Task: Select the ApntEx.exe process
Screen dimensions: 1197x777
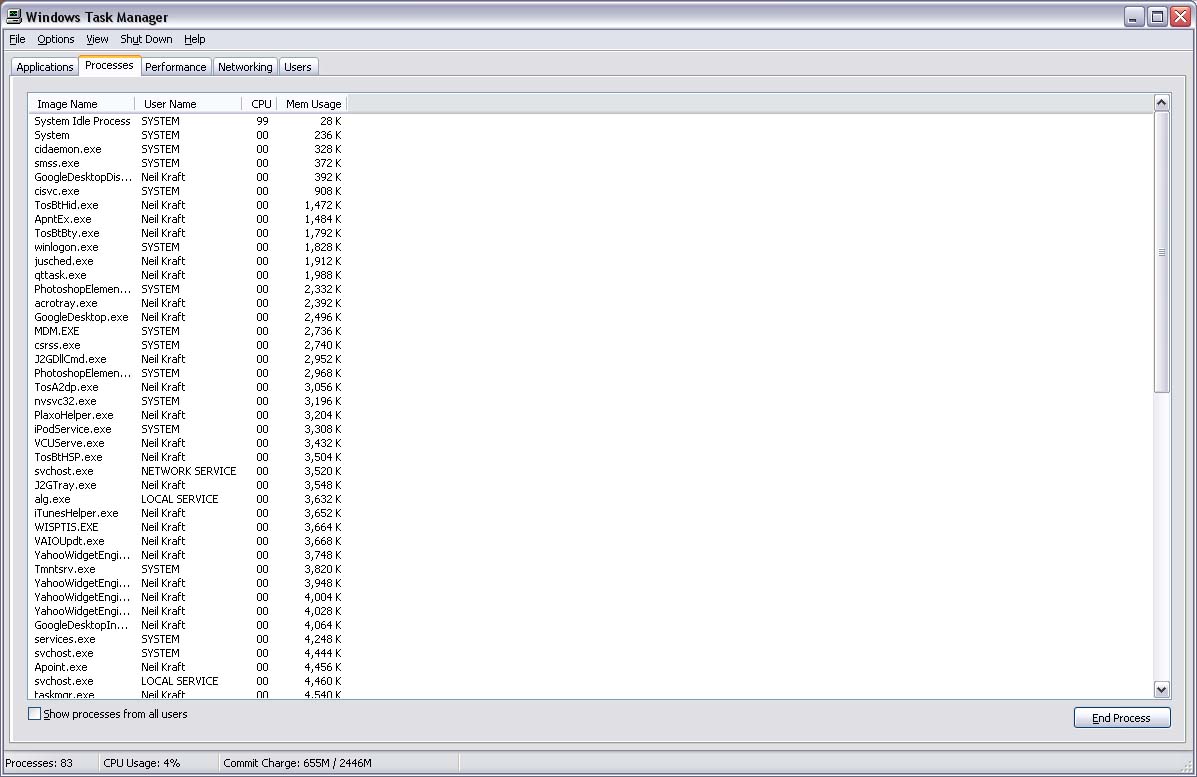Action: pyautogui.click(x=188, y=219)
